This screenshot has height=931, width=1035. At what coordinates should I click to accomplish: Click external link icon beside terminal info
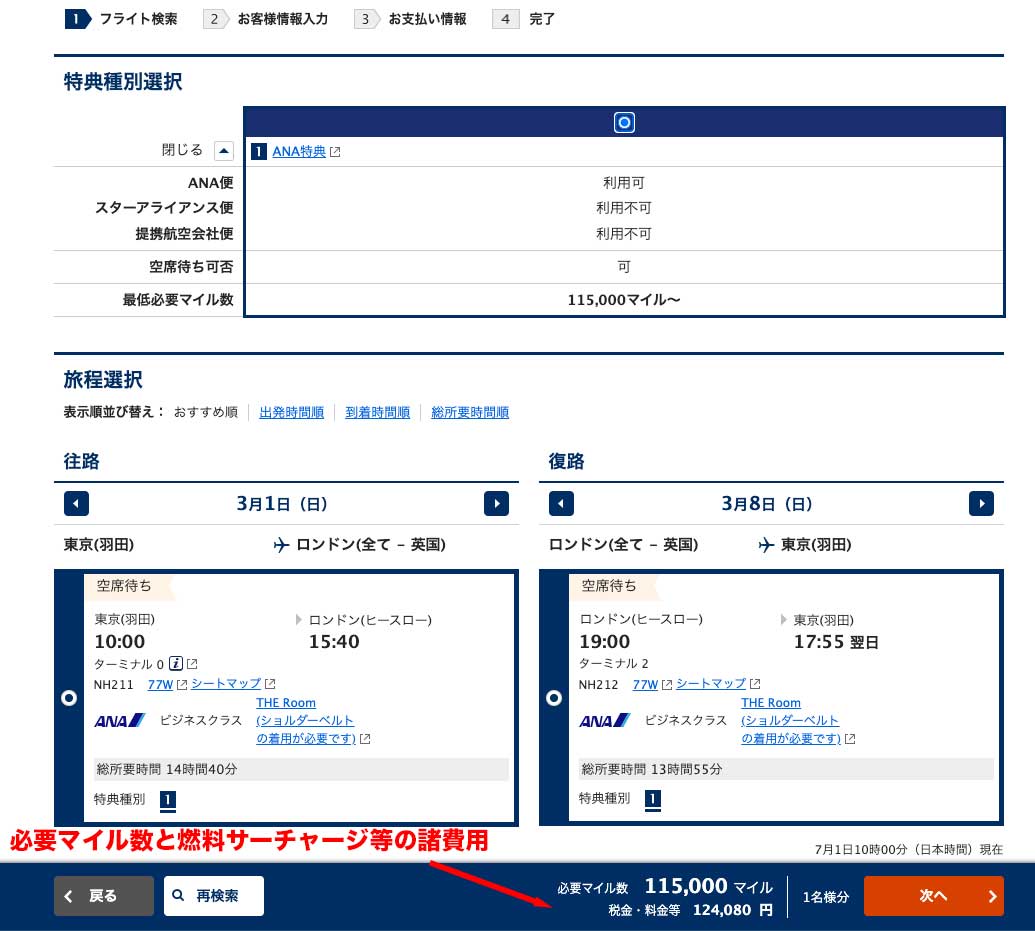192,664
